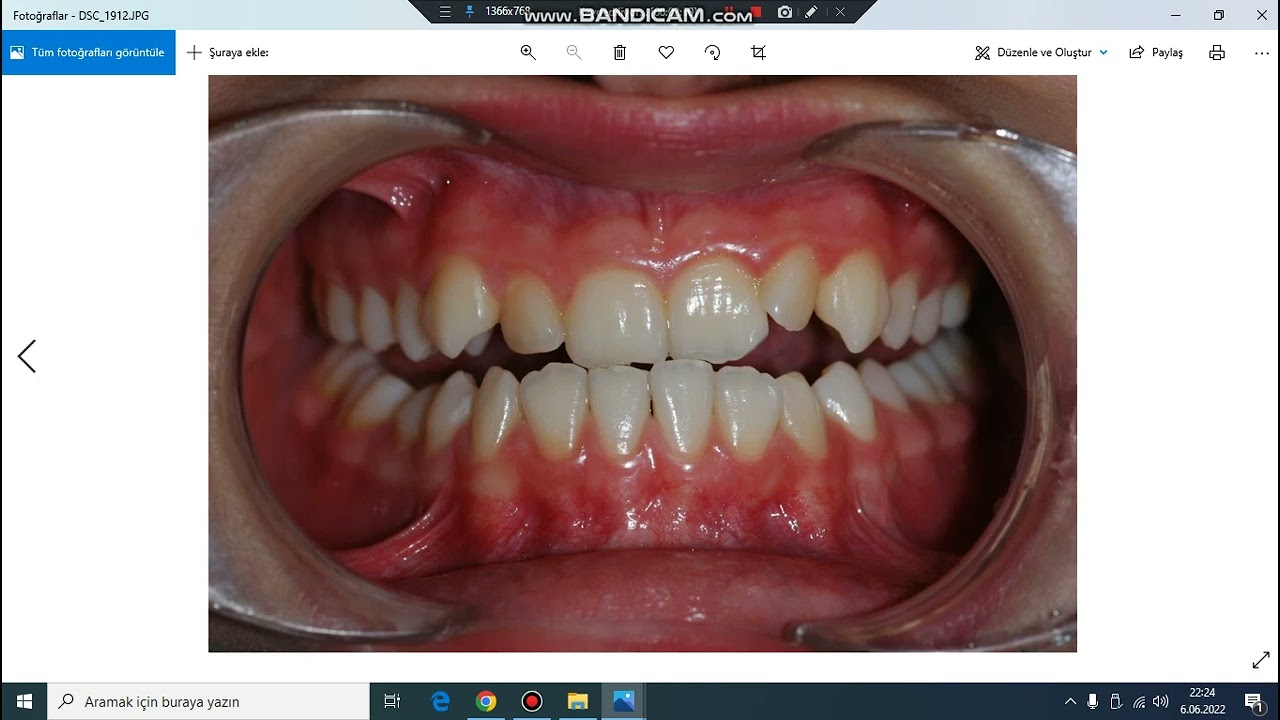1280x720 pixels.
Task: Close the Bandicam recording bar
Action: (x=840, y=12)
